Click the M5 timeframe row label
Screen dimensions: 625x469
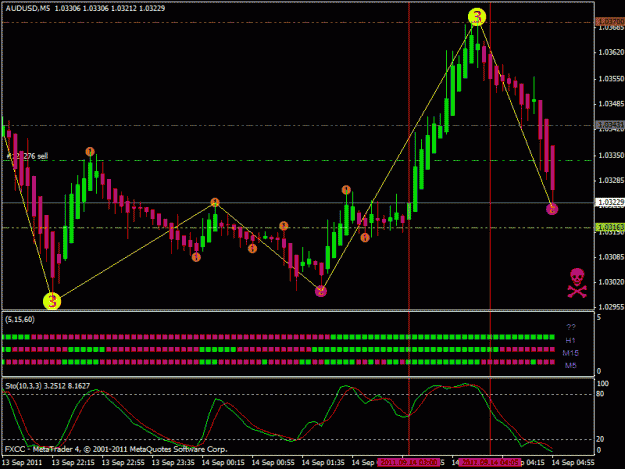(x=570, y=365)
